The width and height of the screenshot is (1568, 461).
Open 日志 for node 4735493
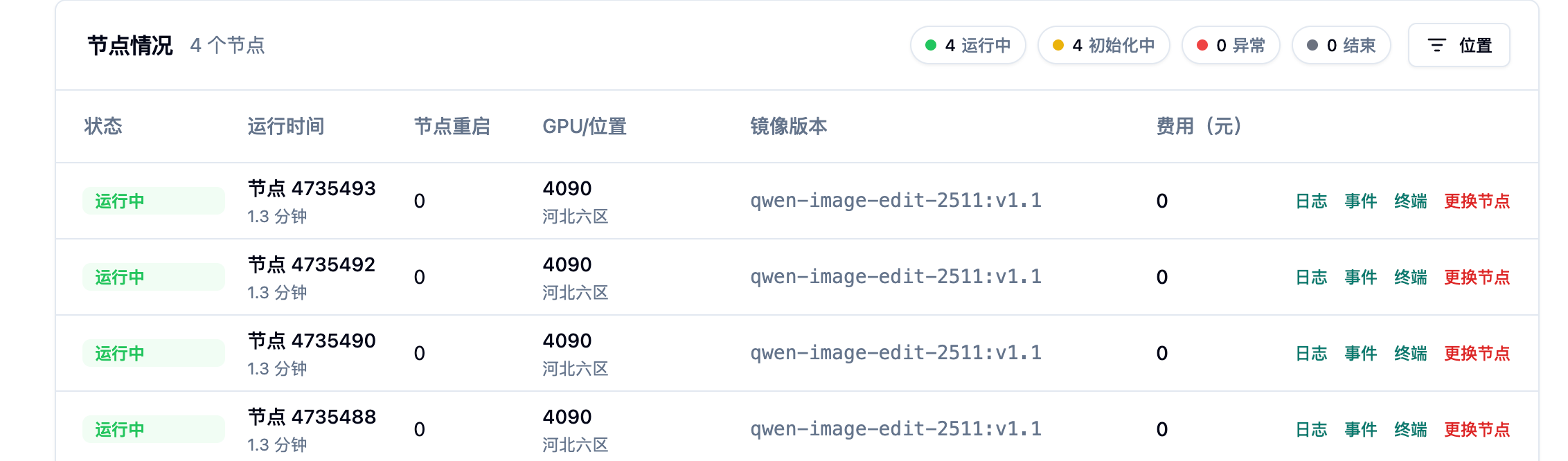(x=1311, y=201)
